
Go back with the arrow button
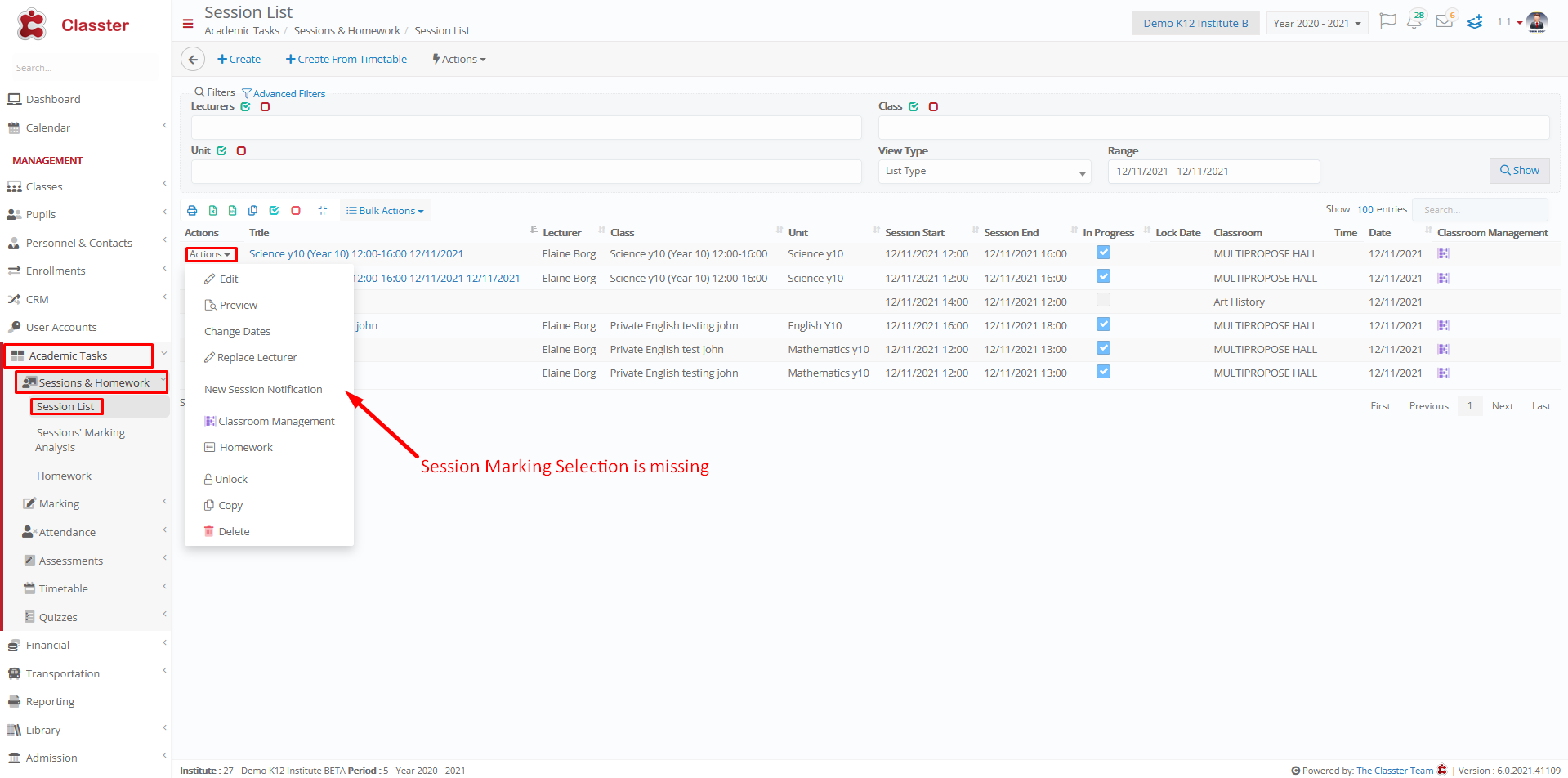coord(192,59)
